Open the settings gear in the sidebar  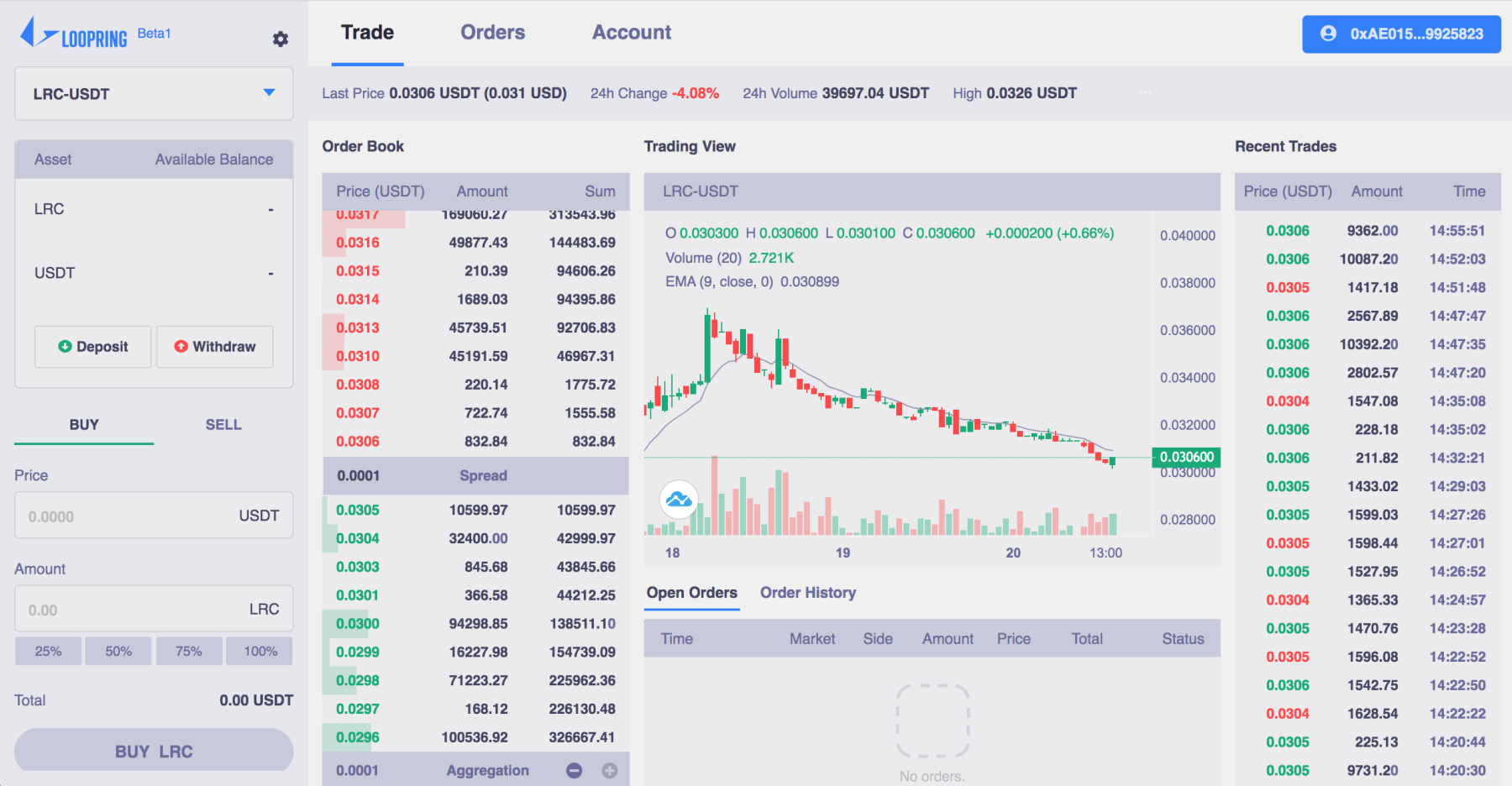click(280, 39)
